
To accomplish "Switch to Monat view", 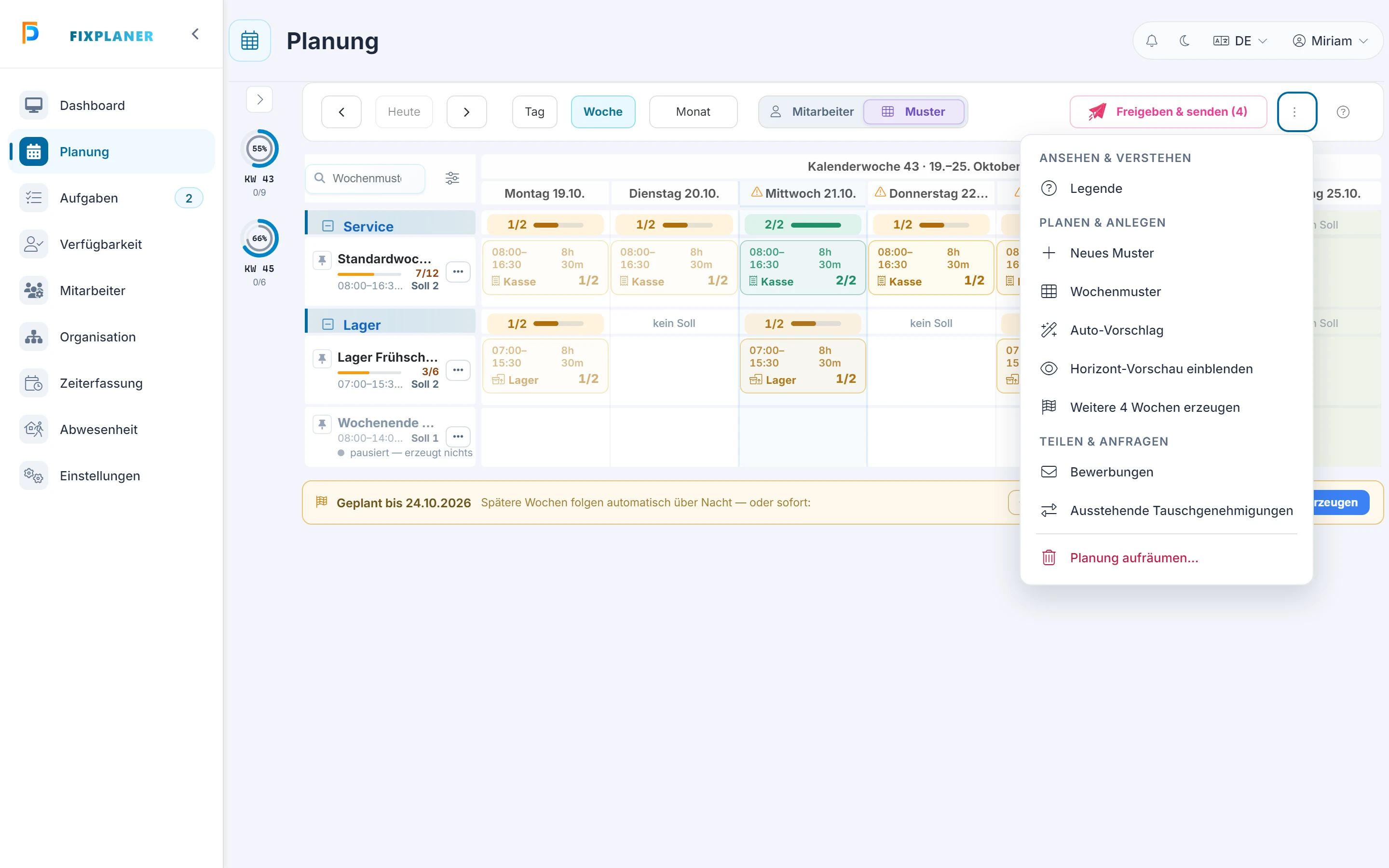I will coord(693,112).
